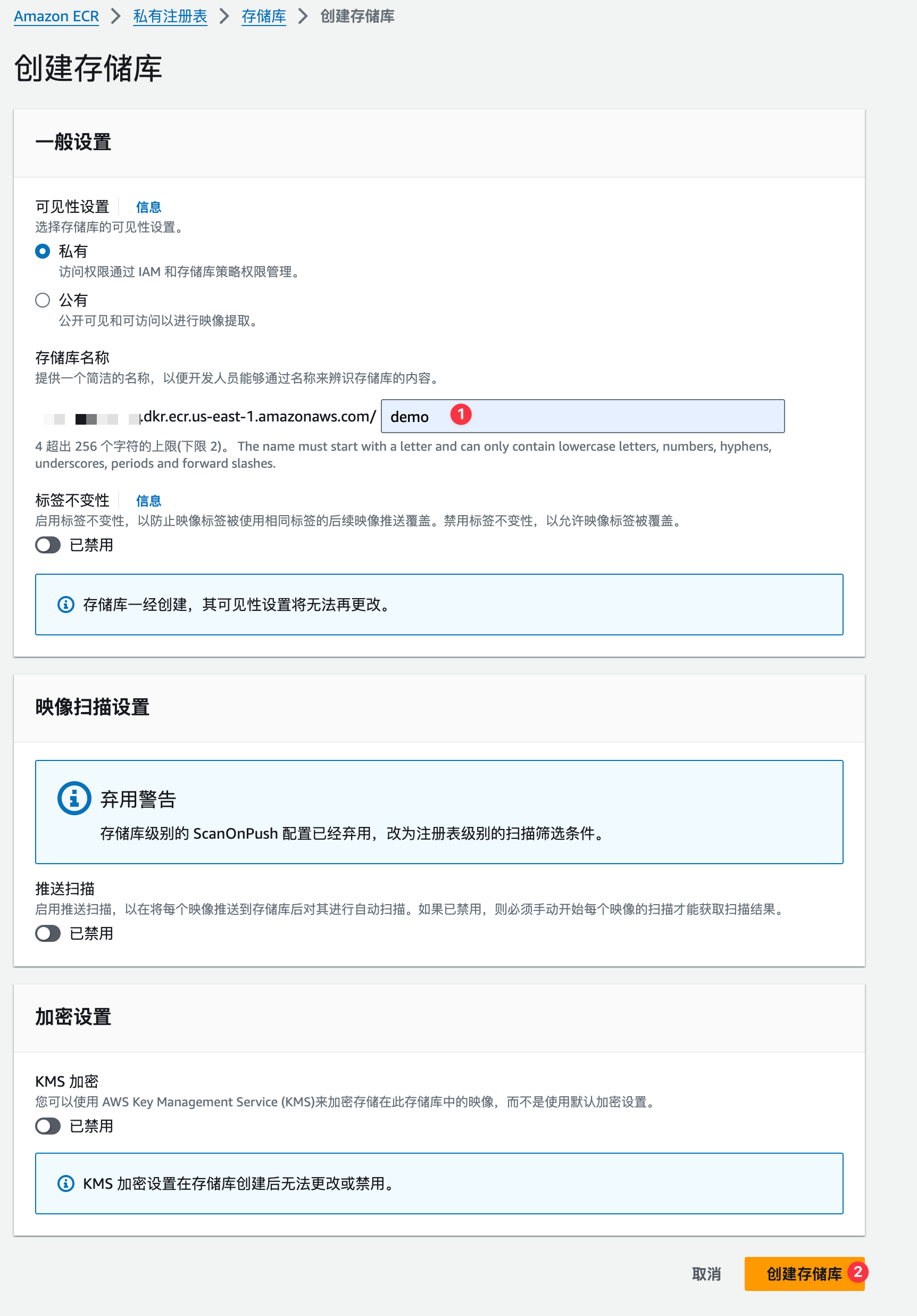917x1316 pixels.
Task: Go to 私有注册表 breadcrumb
Action: pos(170,16)
